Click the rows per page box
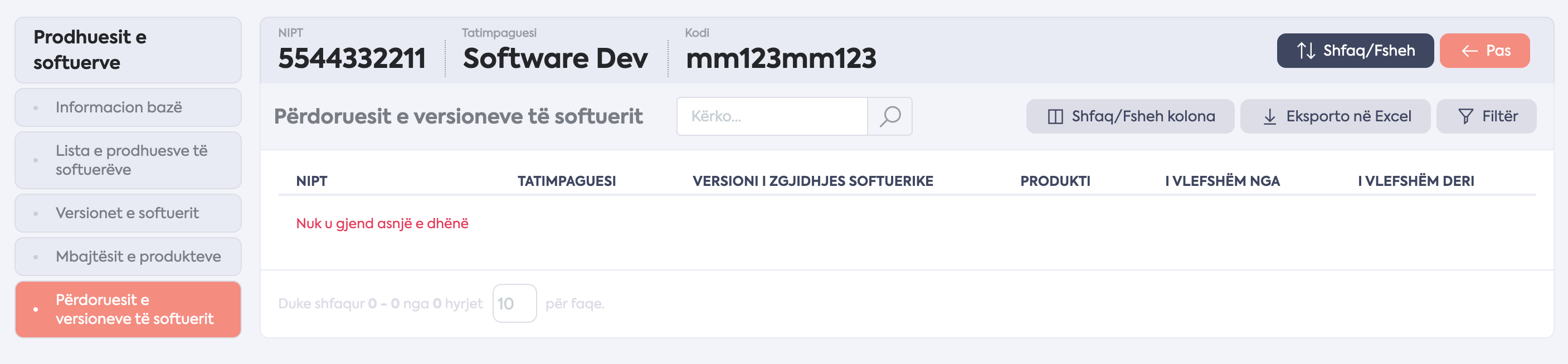The image size is (1568, 364). (514, 303)
